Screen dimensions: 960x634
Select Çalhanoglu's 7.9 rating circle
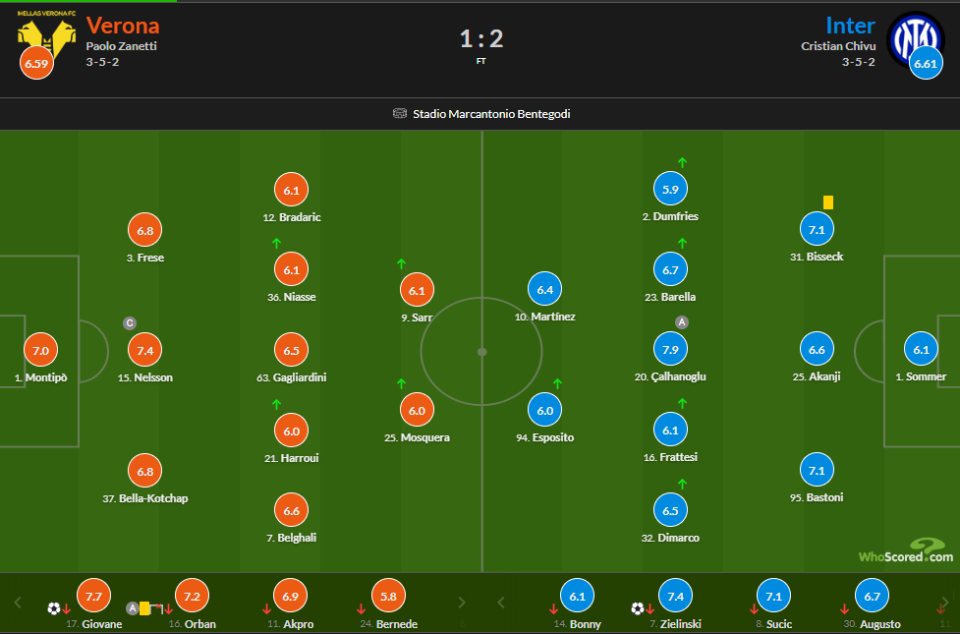[x=670, y=349]
